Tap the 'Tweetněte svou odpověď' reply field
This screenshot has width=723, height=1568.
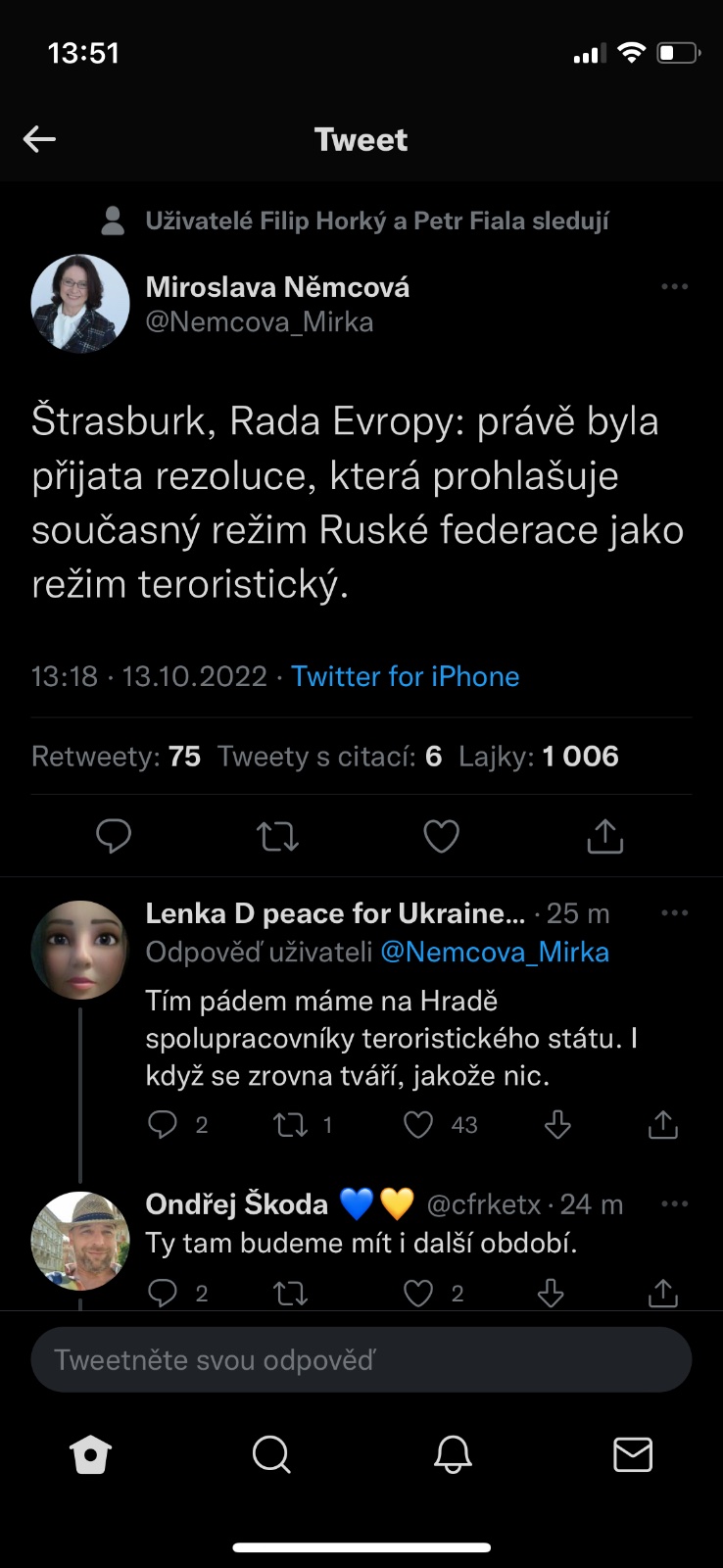pos(361,1359)
